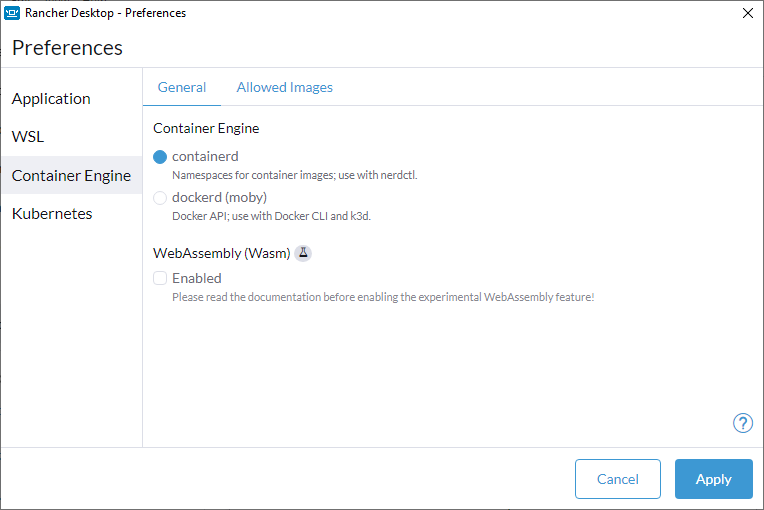Switch to the Allowed Images tab
Viewport: 764px width, 510px height.
(x=285, y=87)
